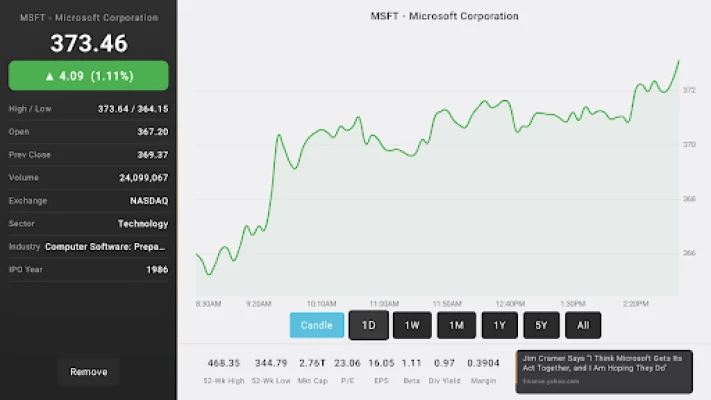Image resolution: width=711 pixels, height=400 pixels.
Task: Click the P/E ratio stat
Action: (347, 371)
